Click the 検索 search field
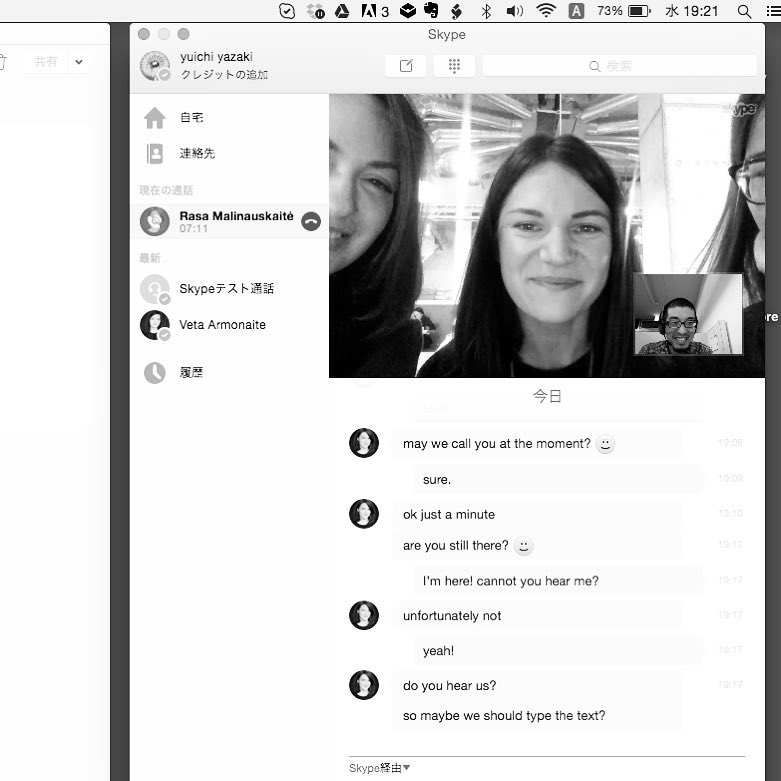781x781 pixels. [619, 66]
